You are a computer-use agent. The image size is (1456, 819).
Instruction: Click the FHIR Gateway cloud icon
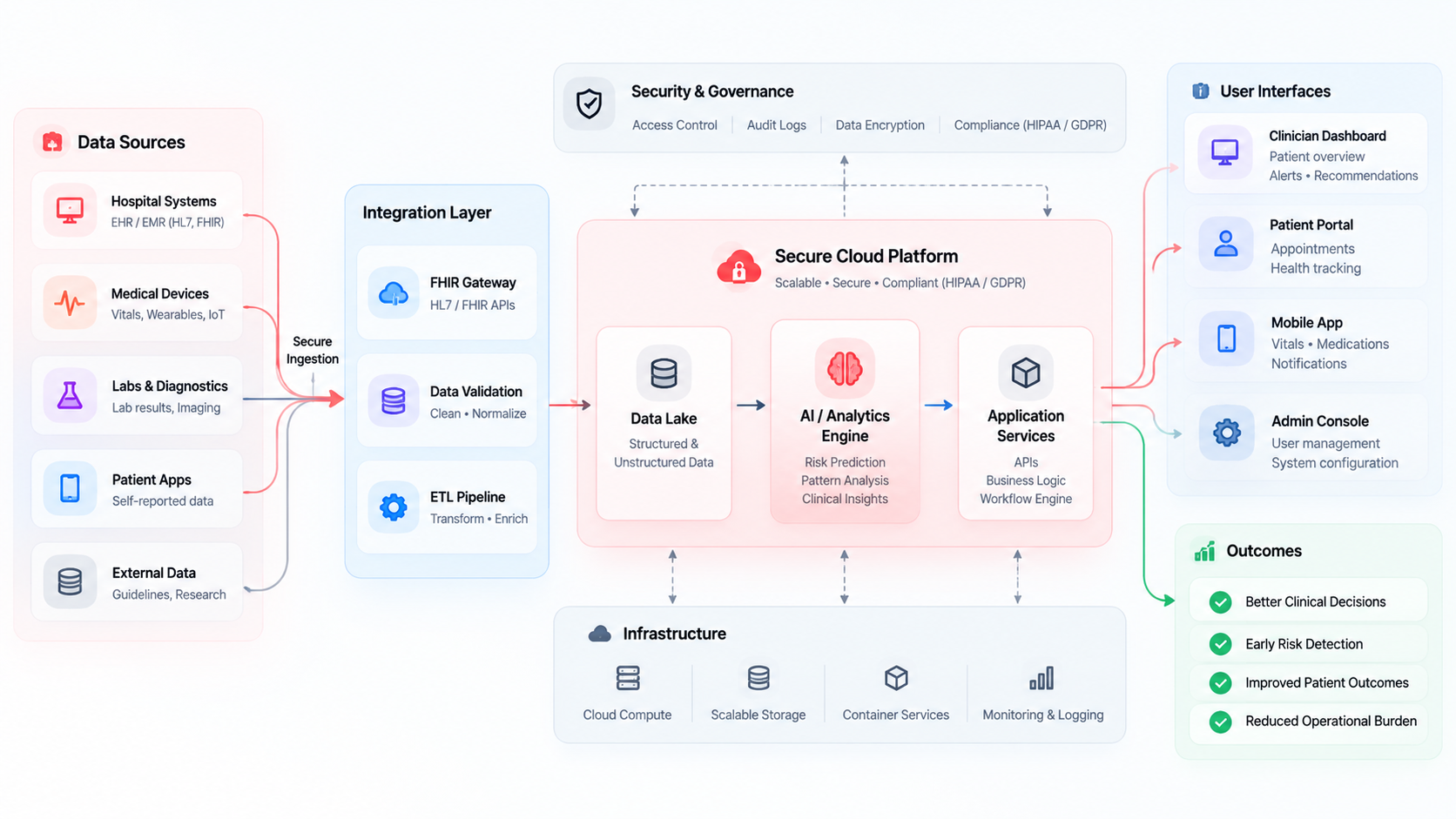[x=394, y=293]
